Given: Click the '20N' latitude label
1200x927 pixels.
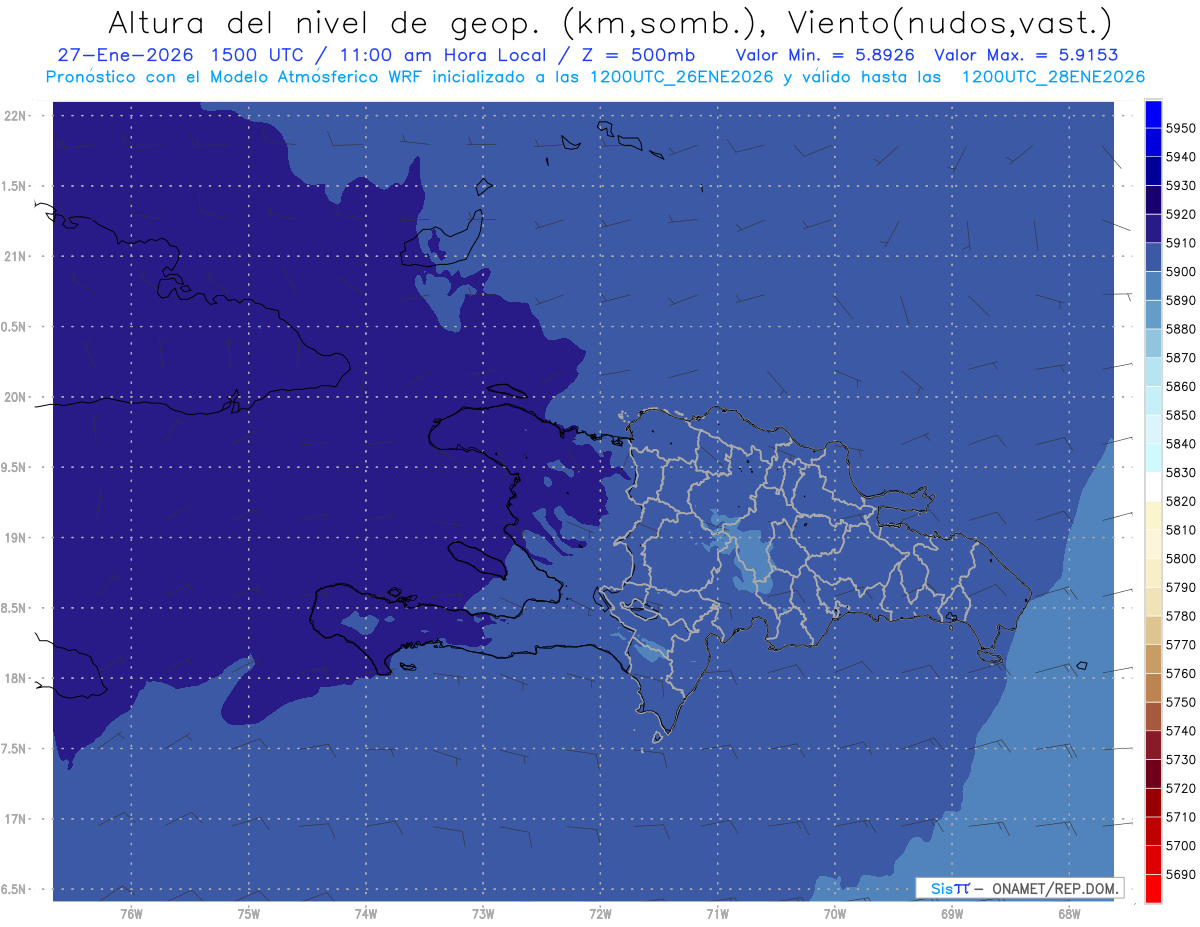Looking at the screenshot, I should [16, 397].
